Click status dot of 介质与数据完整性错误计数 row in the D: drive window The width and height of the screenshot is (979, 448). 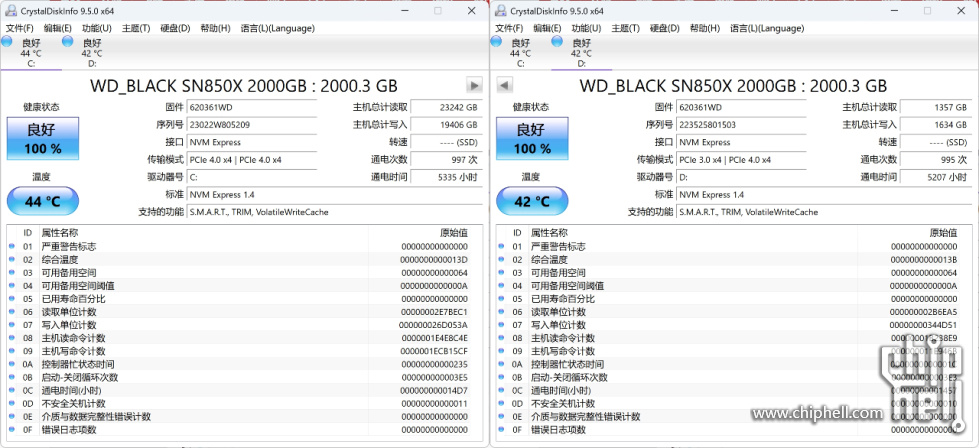(501, 417)
